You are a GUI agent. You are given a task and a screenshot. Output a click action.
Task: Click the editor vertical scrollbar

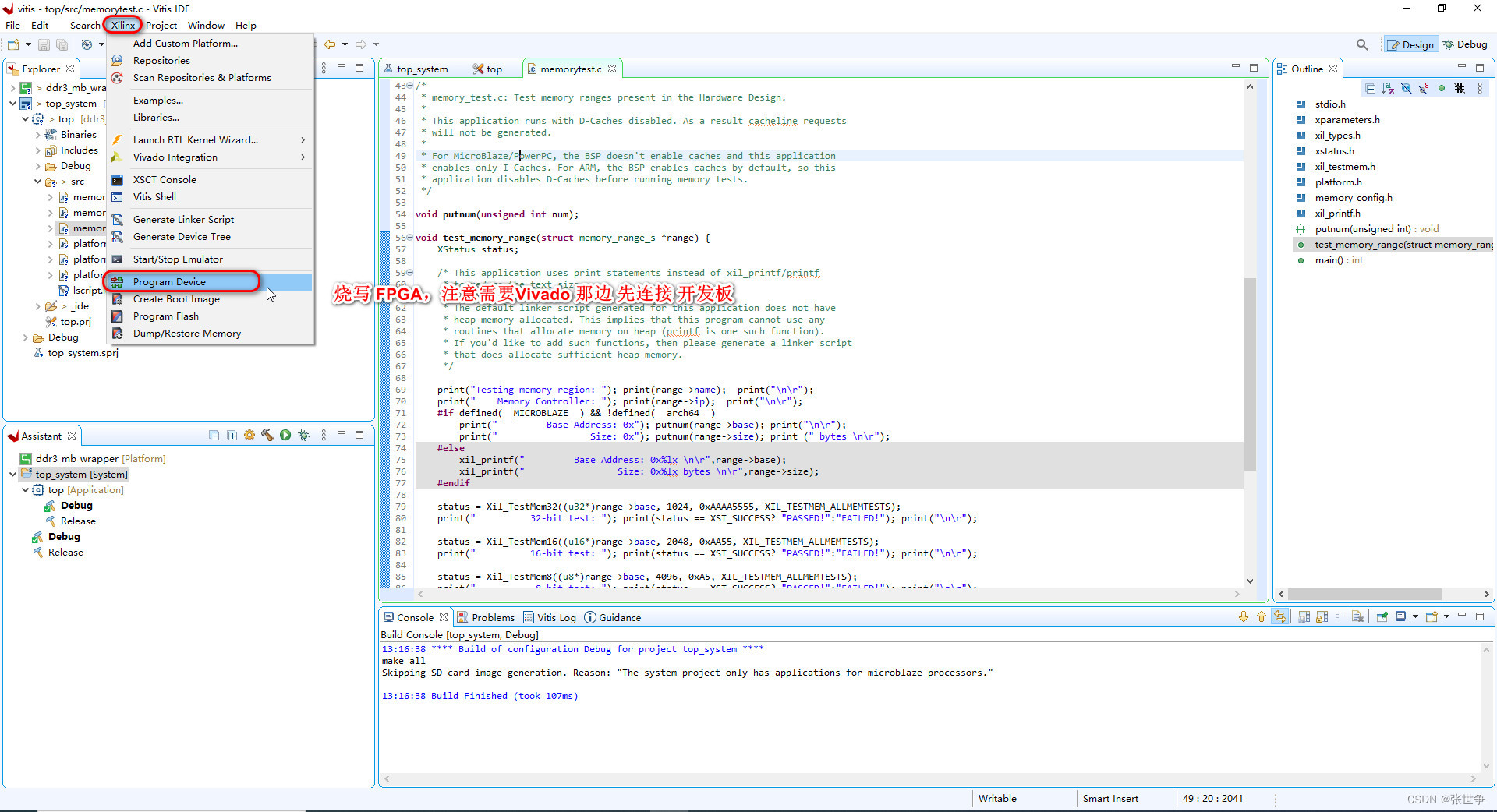point(1250,374)
